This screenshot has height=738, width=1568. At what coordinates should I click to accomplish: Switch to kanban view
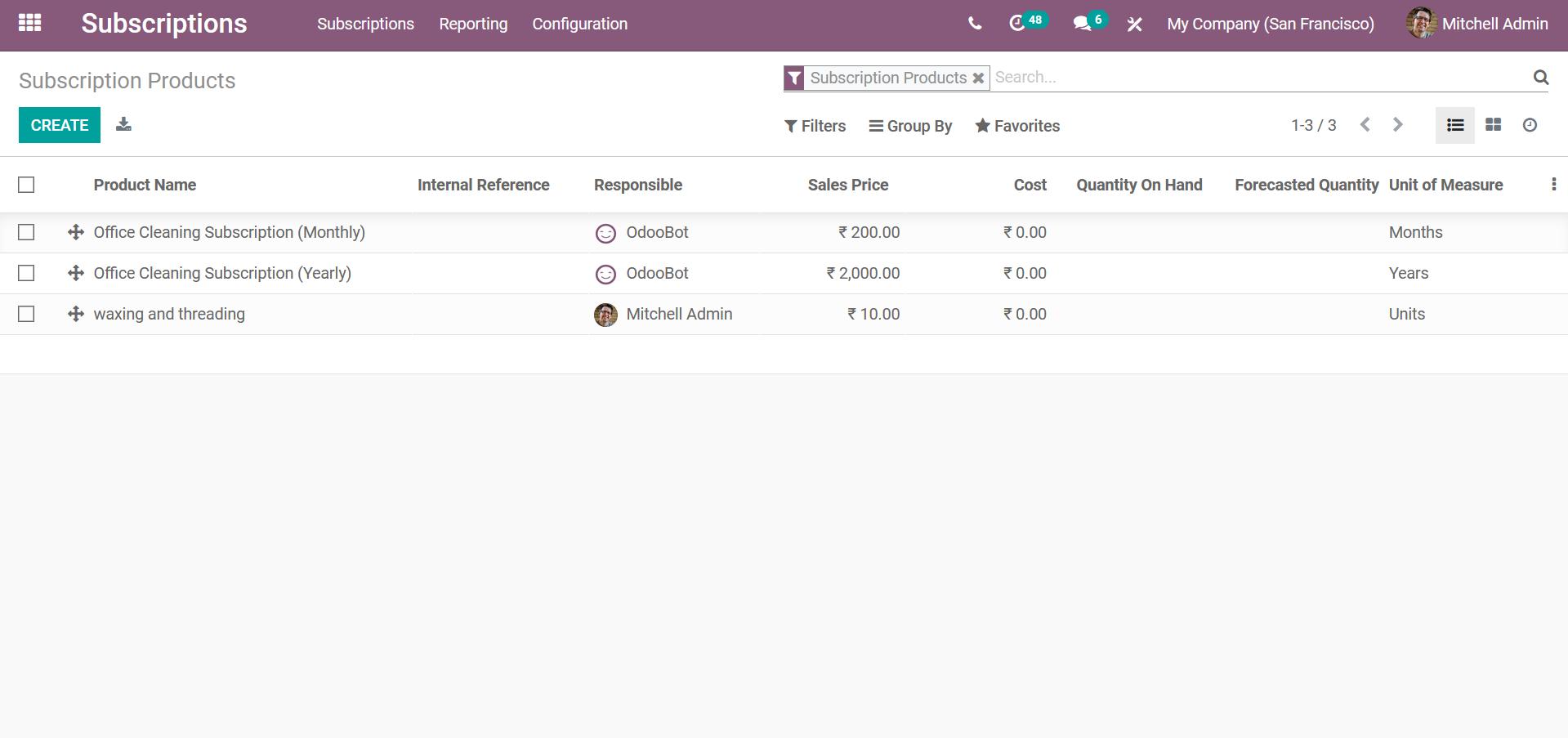pyautogui.click(x=1493, y=125)
